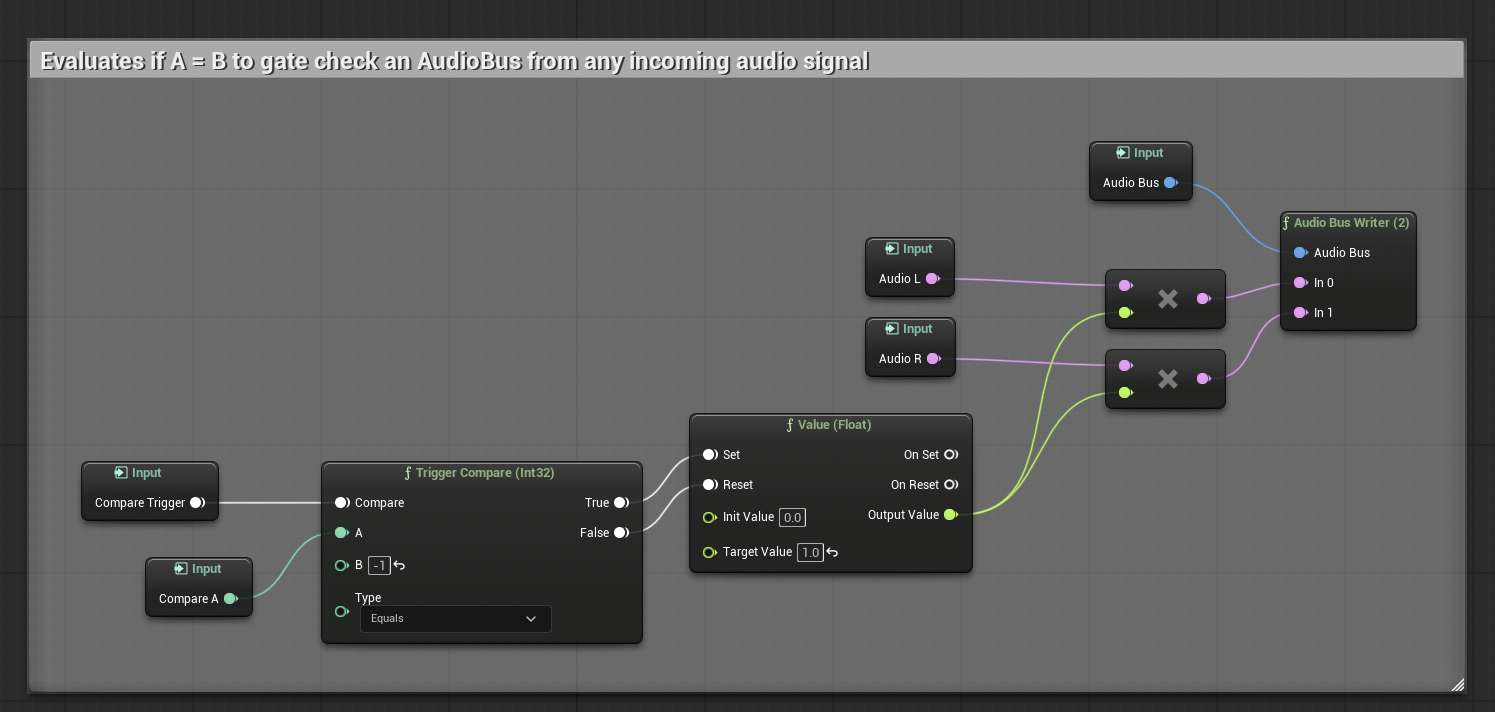Click the Output Value green pin

click(x=950, y=515)
